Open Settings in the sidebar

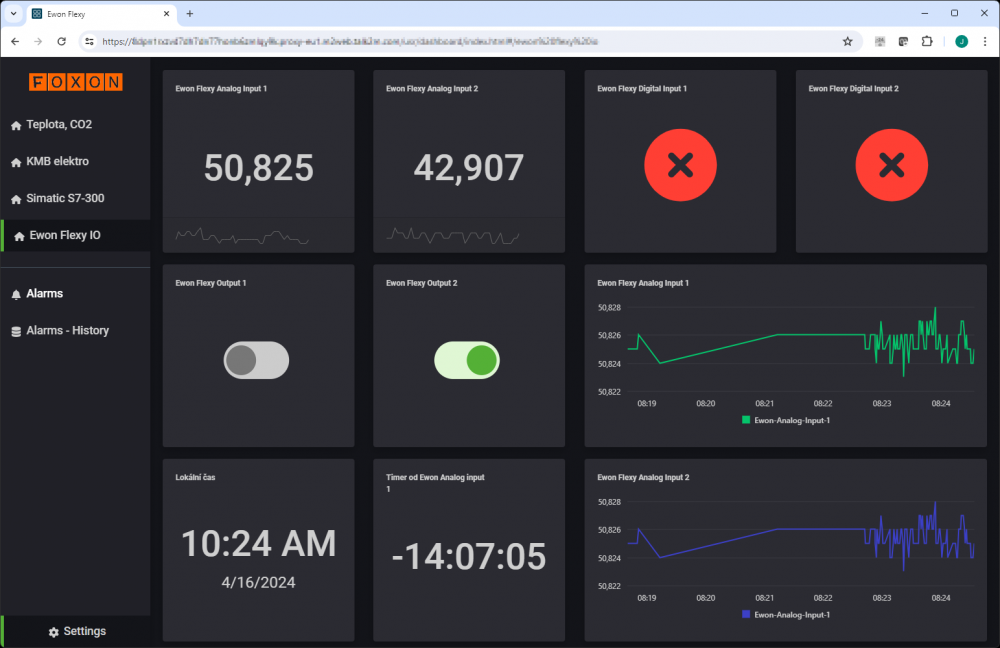tap(75, 631)
